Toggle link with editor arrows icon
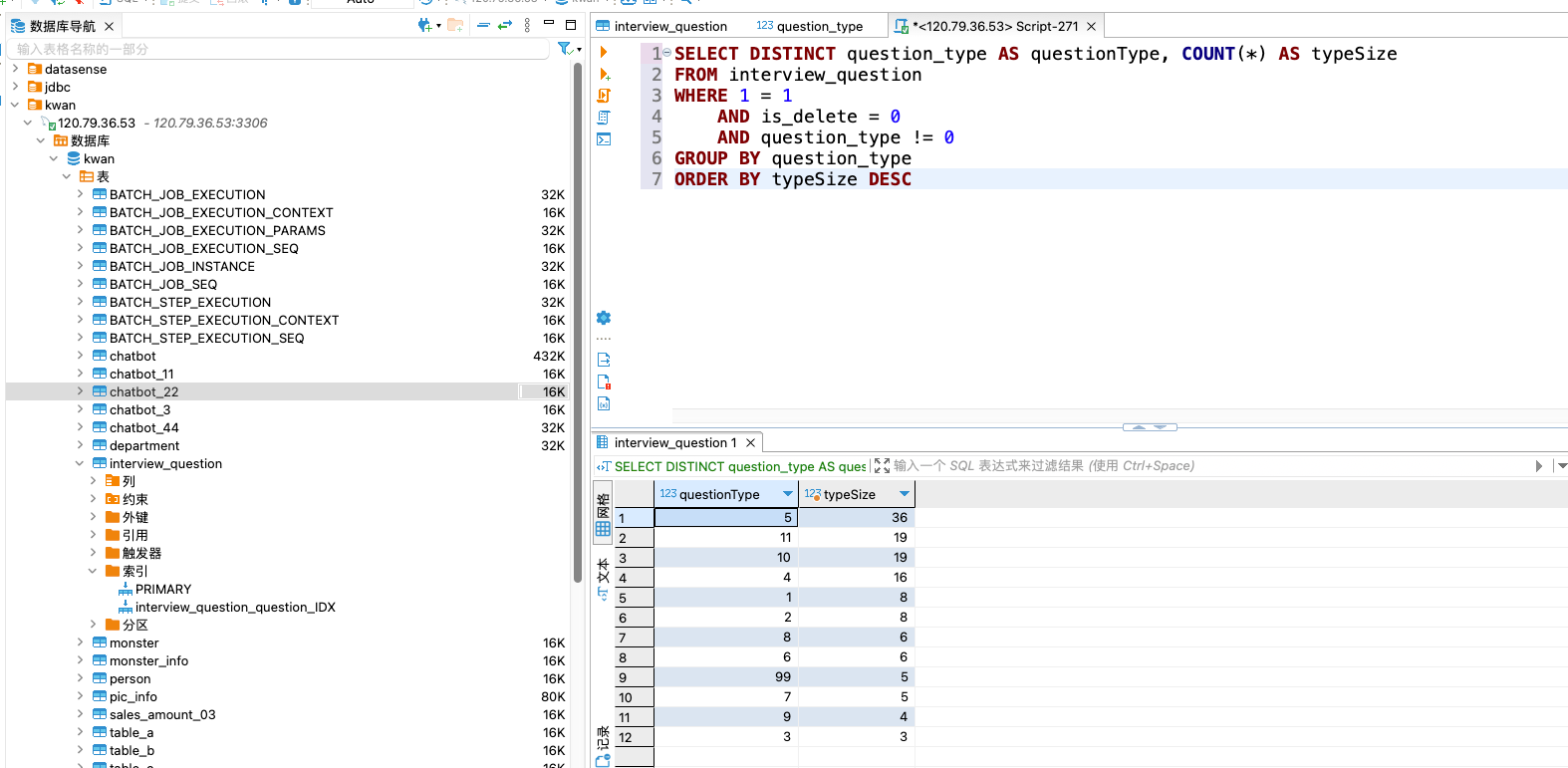 pos(505,25)
